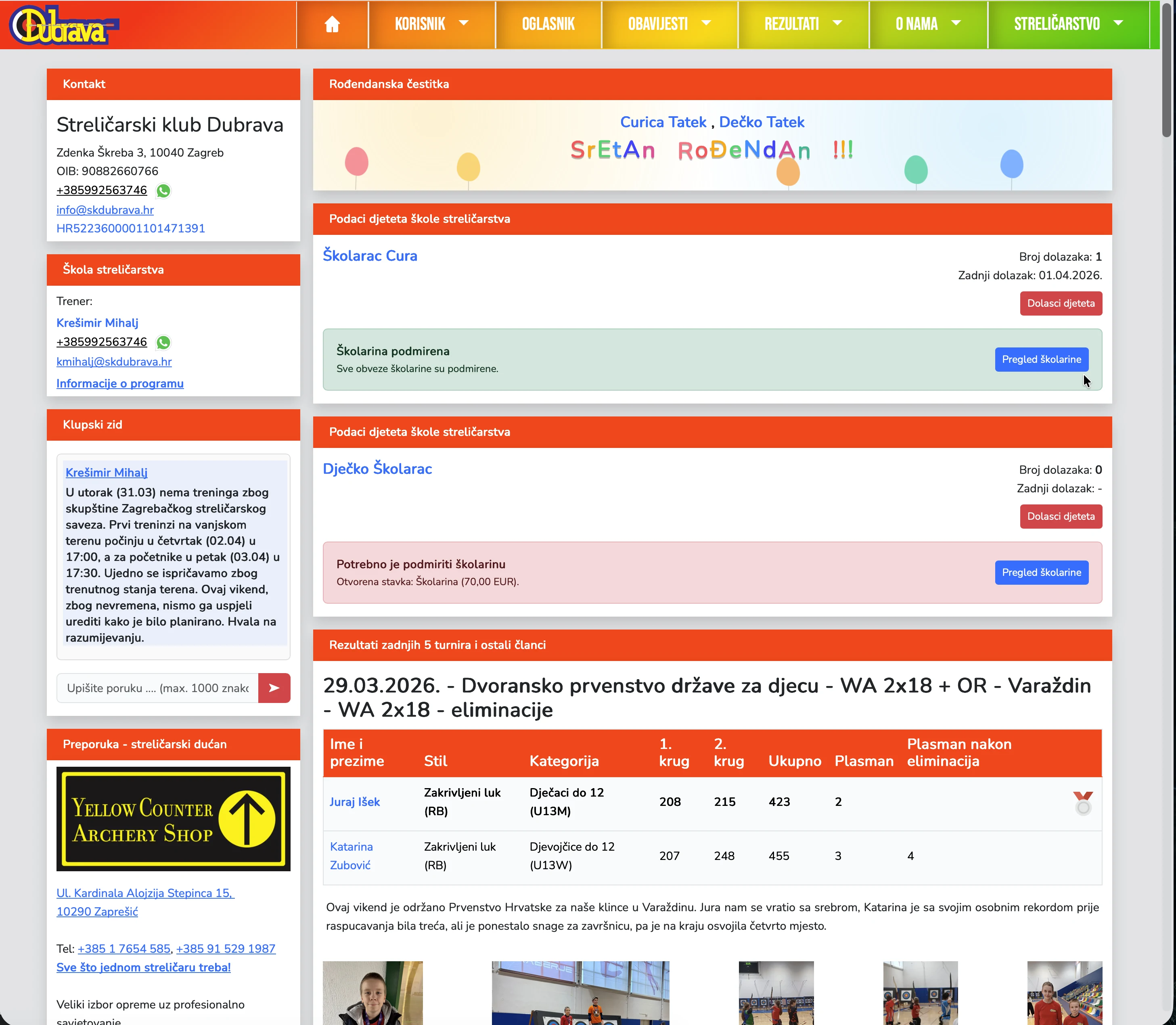
Task: Click the medal icon in Juraj Išek row
Action: pyautogui.click(x=1082, y=803)
